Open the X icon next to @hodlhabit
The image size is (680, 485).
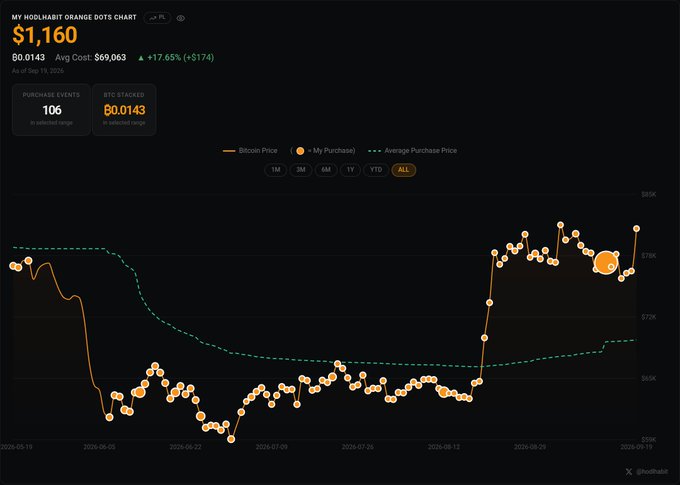click(x=629, y=472)
